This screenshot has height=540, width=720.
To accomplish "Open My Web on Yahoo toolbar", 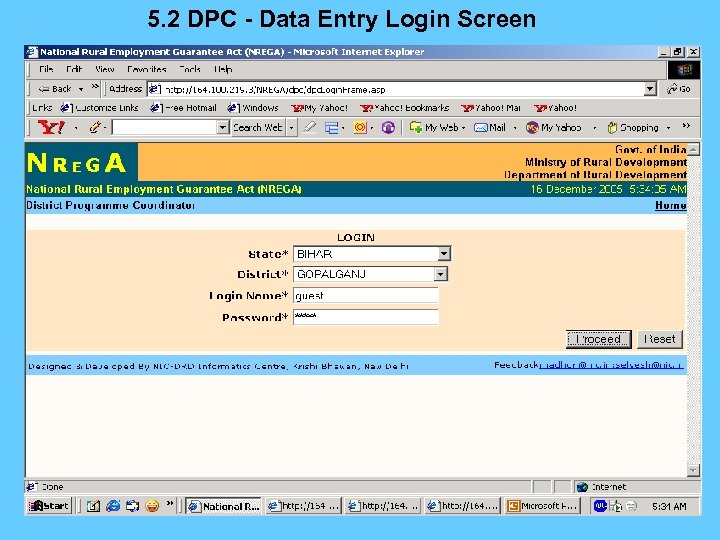I will tap(434, 128).
